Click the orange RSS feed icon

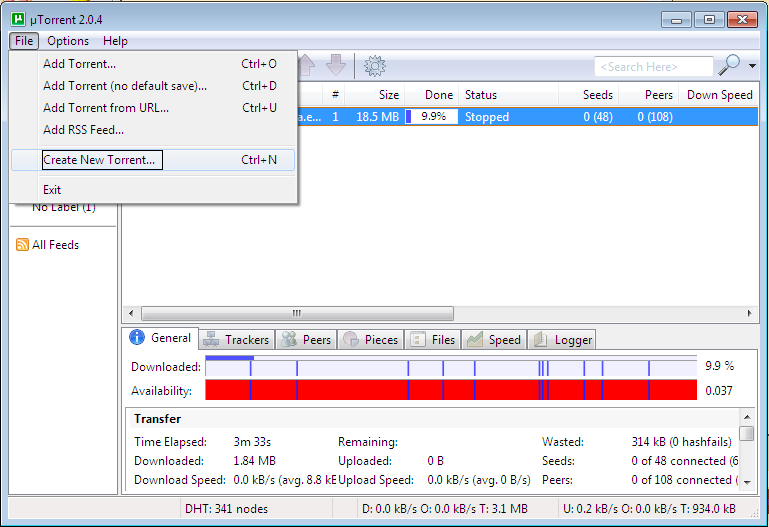[22, 245]
